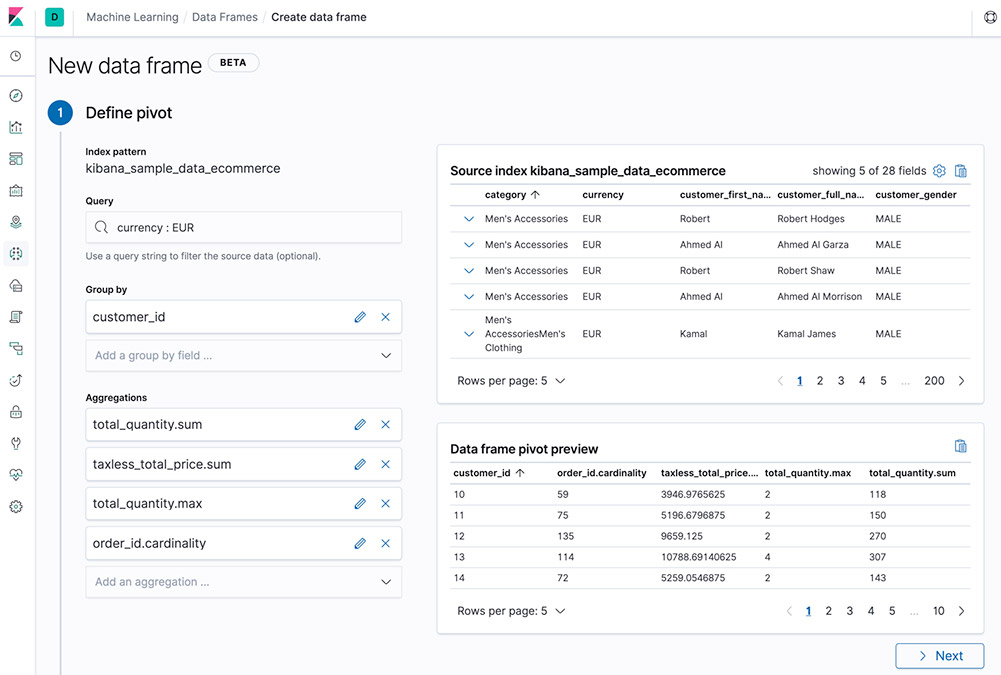Screen dimensions: 1001x675
Task: Open Discover compass icon in sidebar
Action: coord(16,96)
